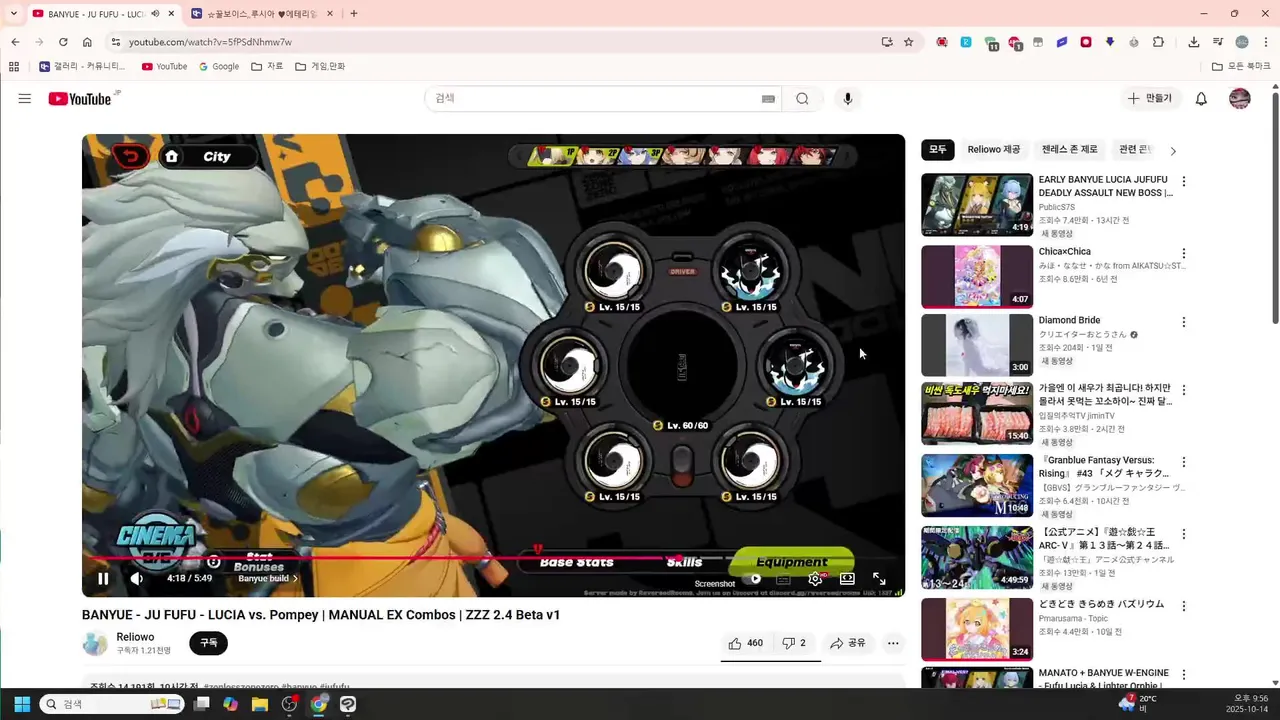The width and height of the screenshot is (1280, 720).
Task: Open the browser home page button
Action: tap(87, 42)
